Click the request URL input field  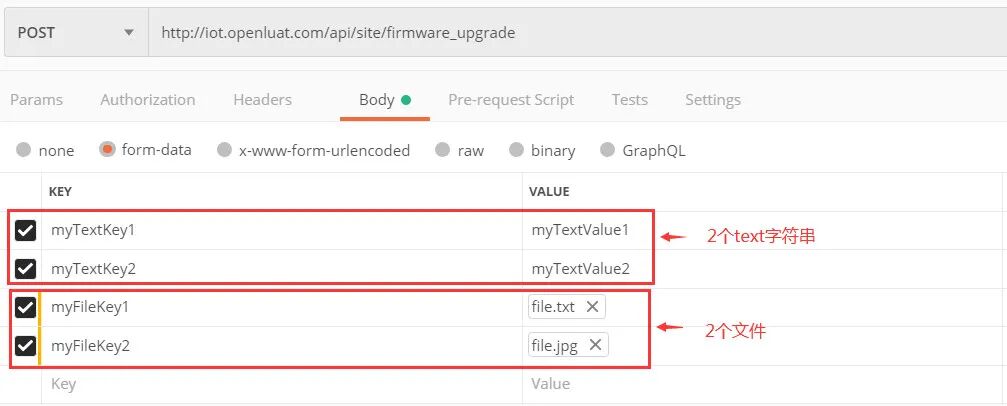pyautogui.click(x=570, y=32)
